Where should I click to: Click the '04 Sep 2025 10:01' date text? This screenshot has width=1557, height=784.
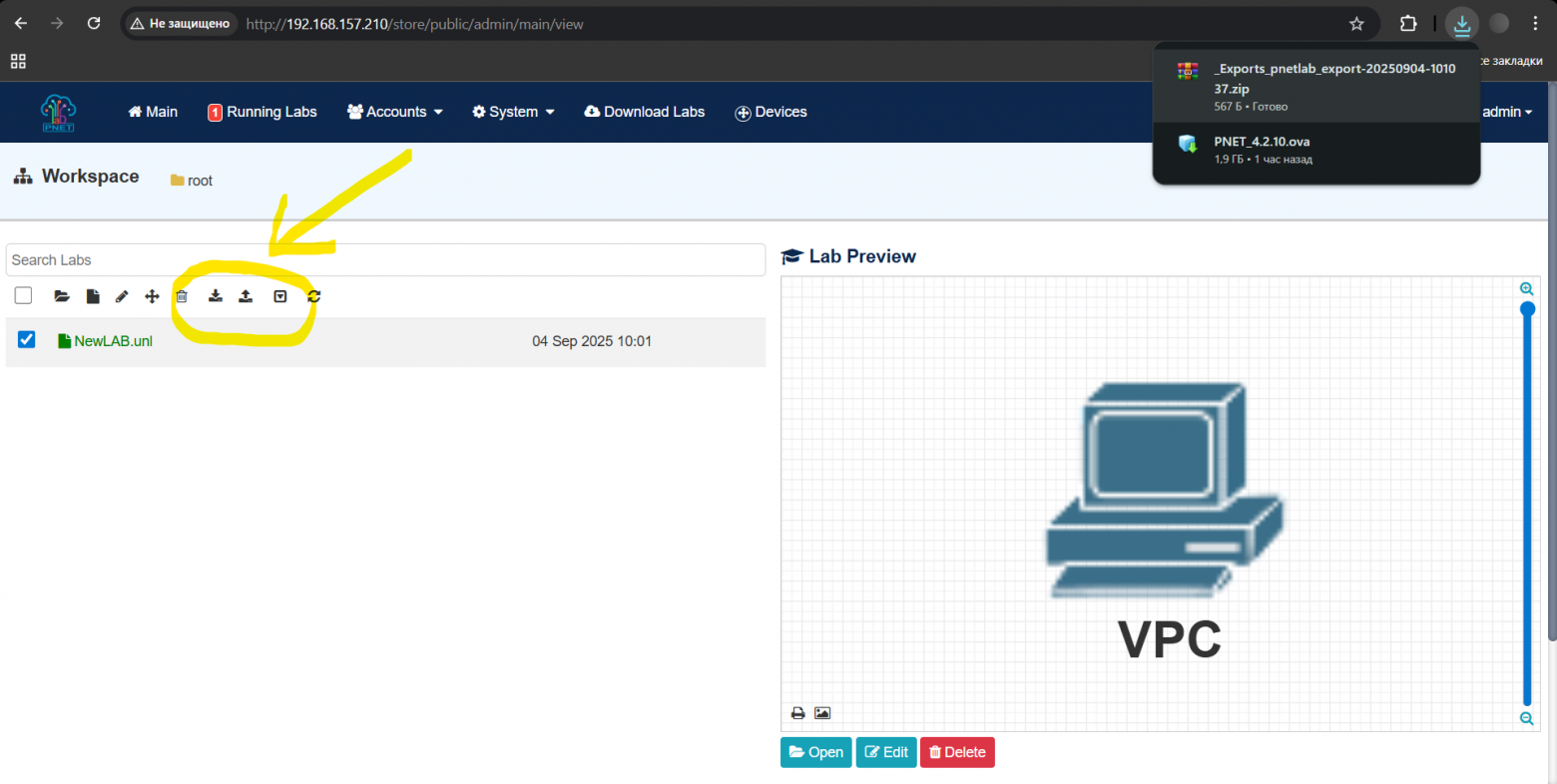[x=592, y=341]
